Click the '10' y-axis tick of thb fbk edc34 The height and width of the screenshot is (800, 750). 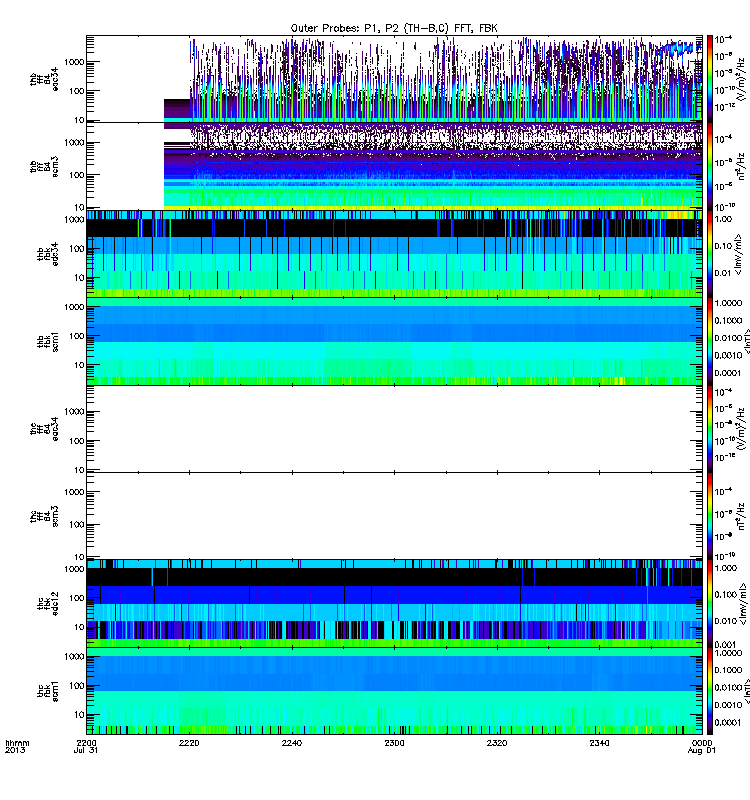[80, 278]
